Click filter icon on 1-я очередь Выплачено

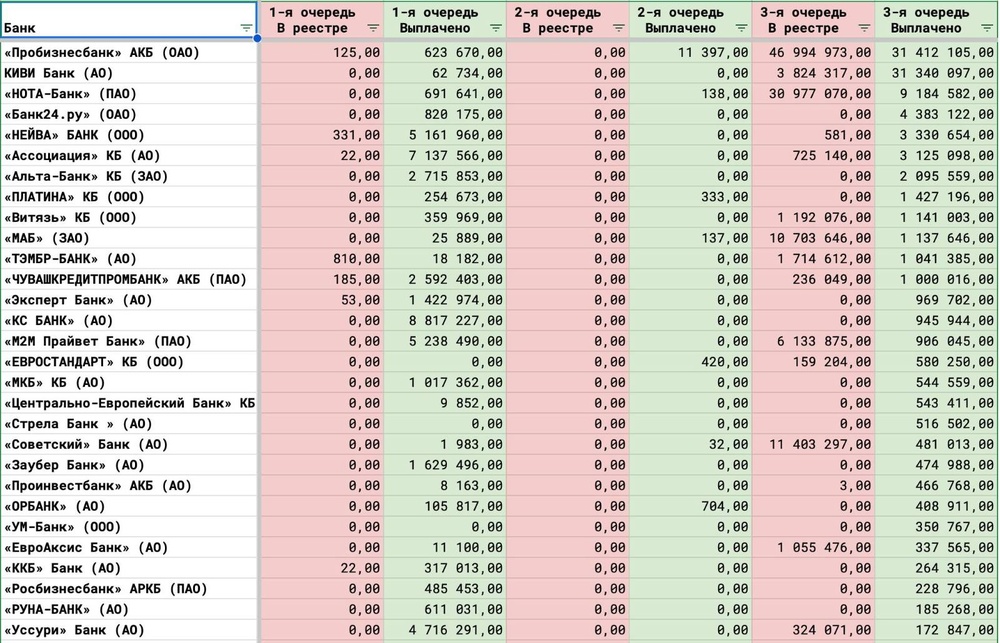tap(494, 28)
